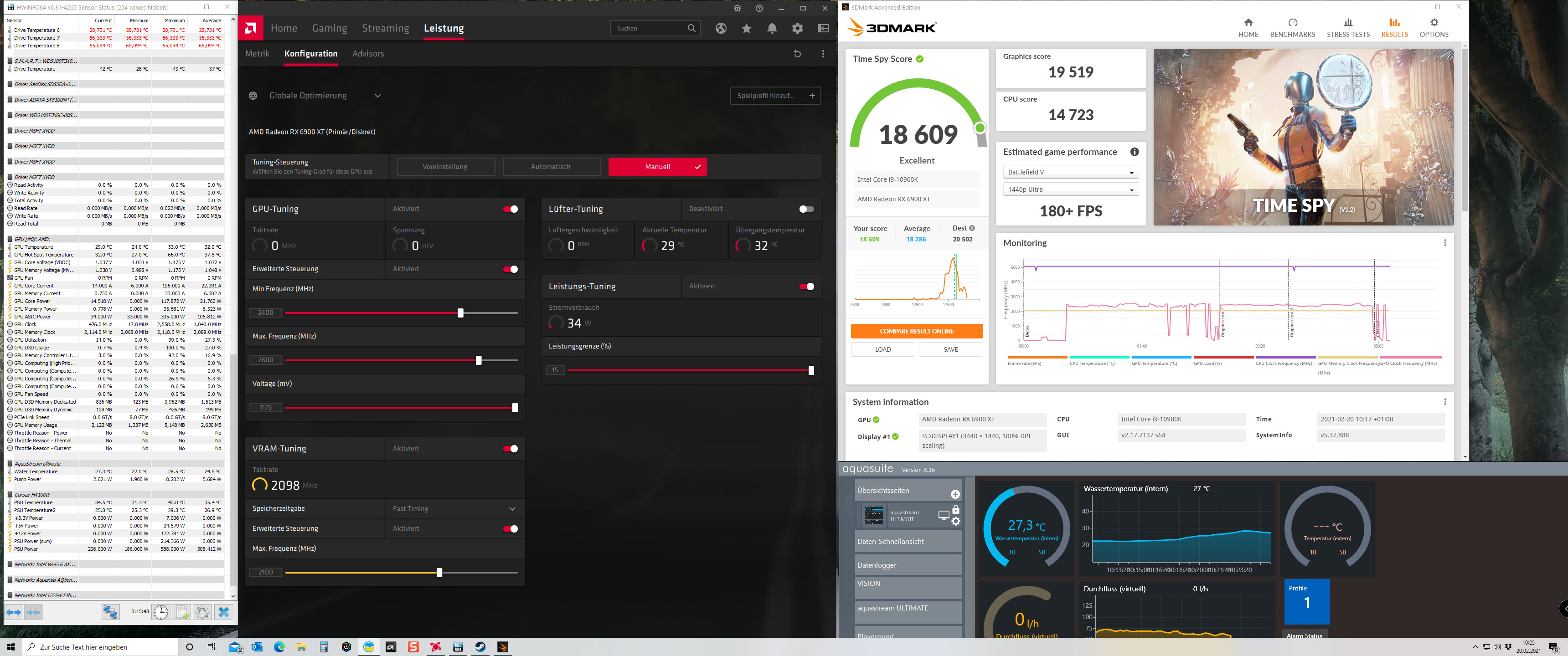Switch to the Metrik tab
Viewport: 1568px width, 656px height.
pyautogui.click(x=257, y=54)
